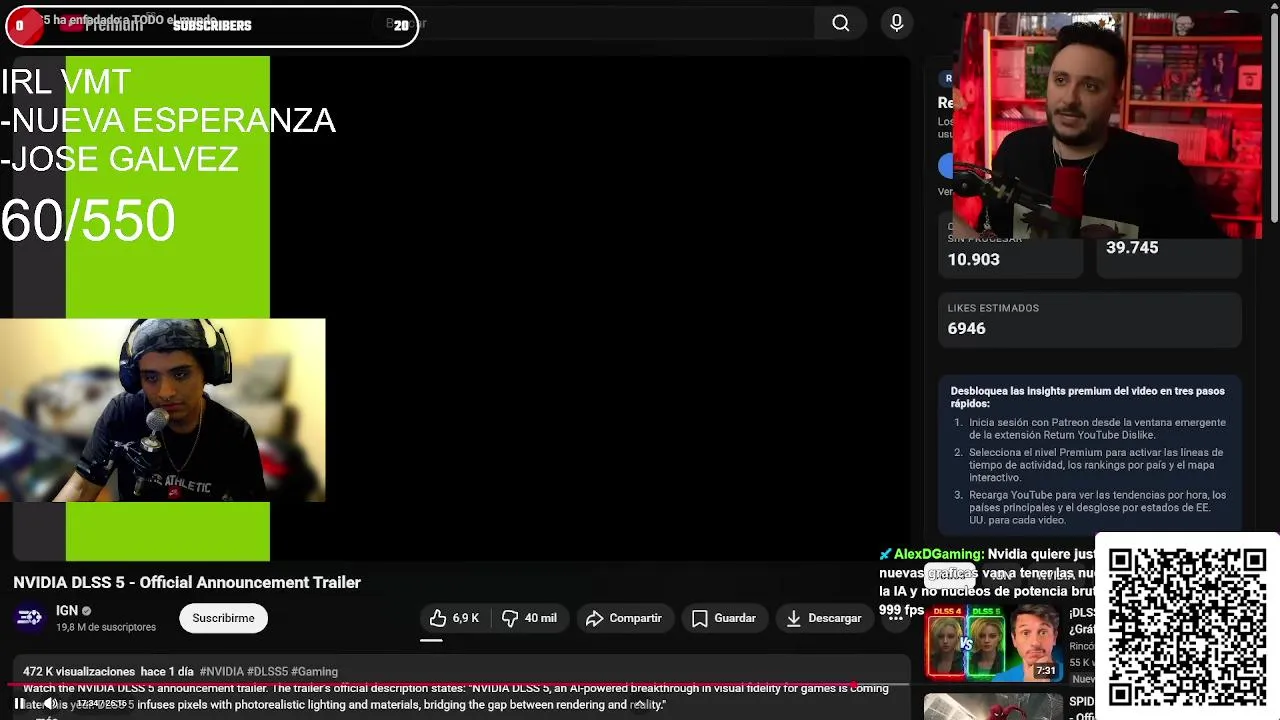The width and height of the screenshot is (1280, 720).
Task: Dislike the video showing 40 mil
Action: pyautogui.click(x=530, y=618)
